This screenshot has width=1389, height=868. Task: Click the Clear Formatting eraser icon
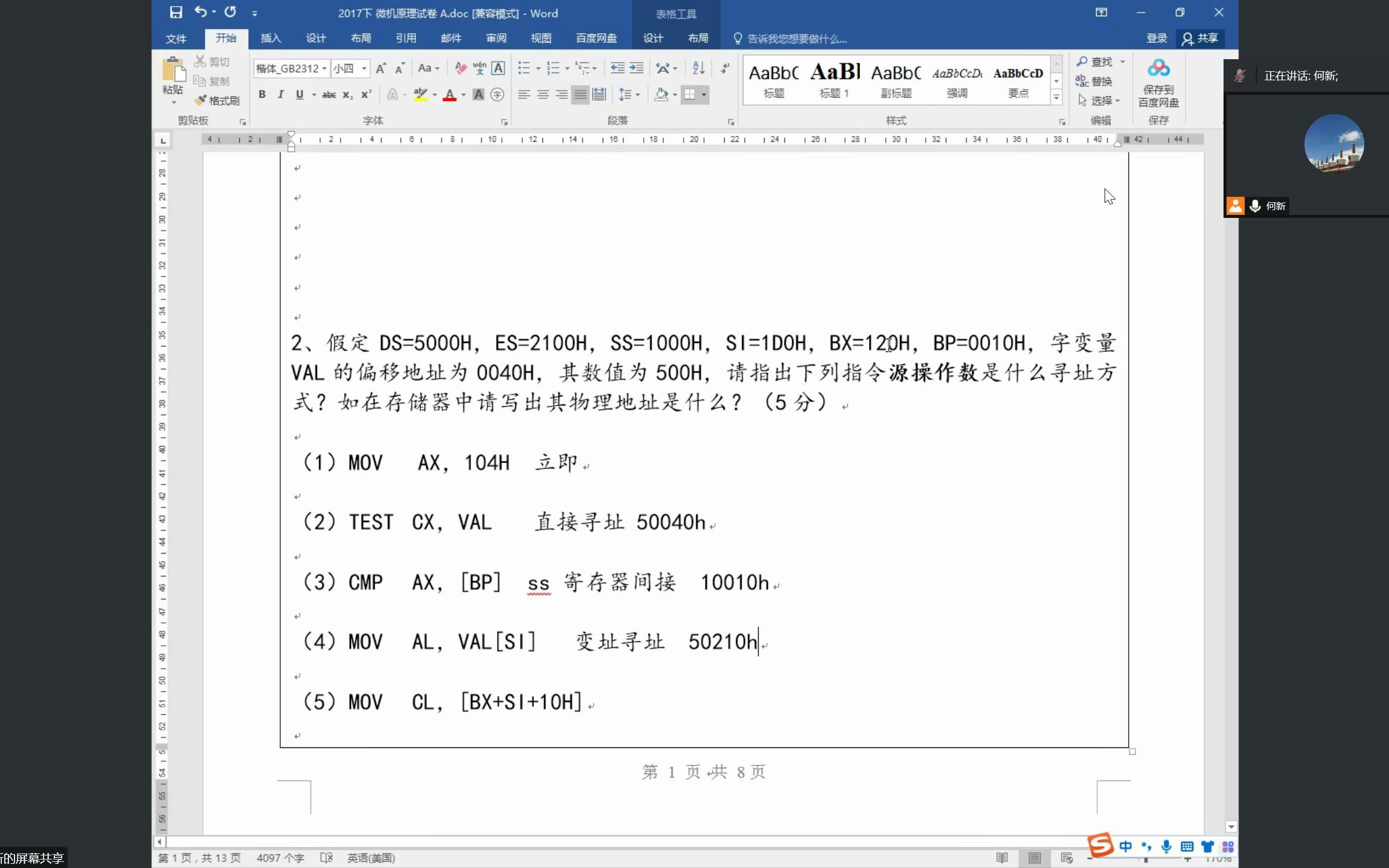click(461, 68)
